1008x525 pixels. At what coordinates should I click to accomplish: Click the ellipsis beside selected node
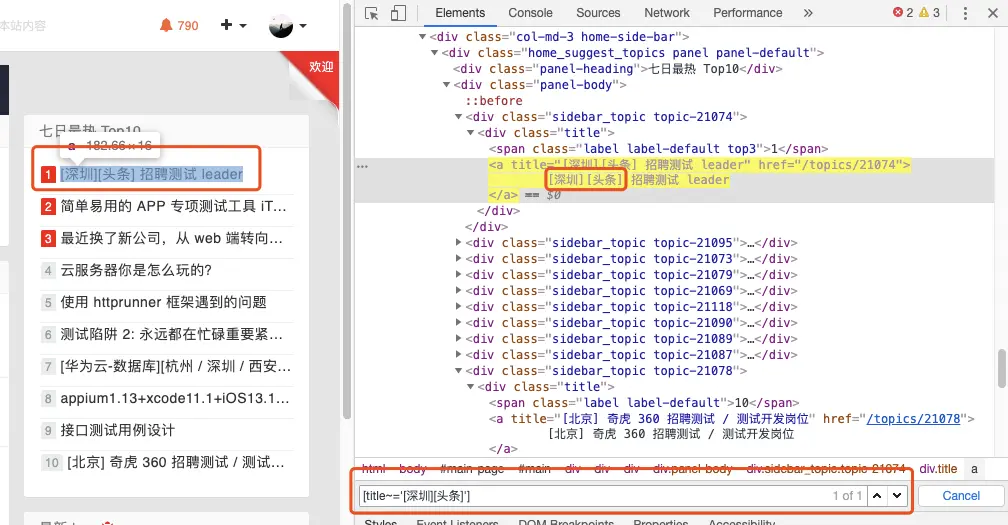[363, 166]
